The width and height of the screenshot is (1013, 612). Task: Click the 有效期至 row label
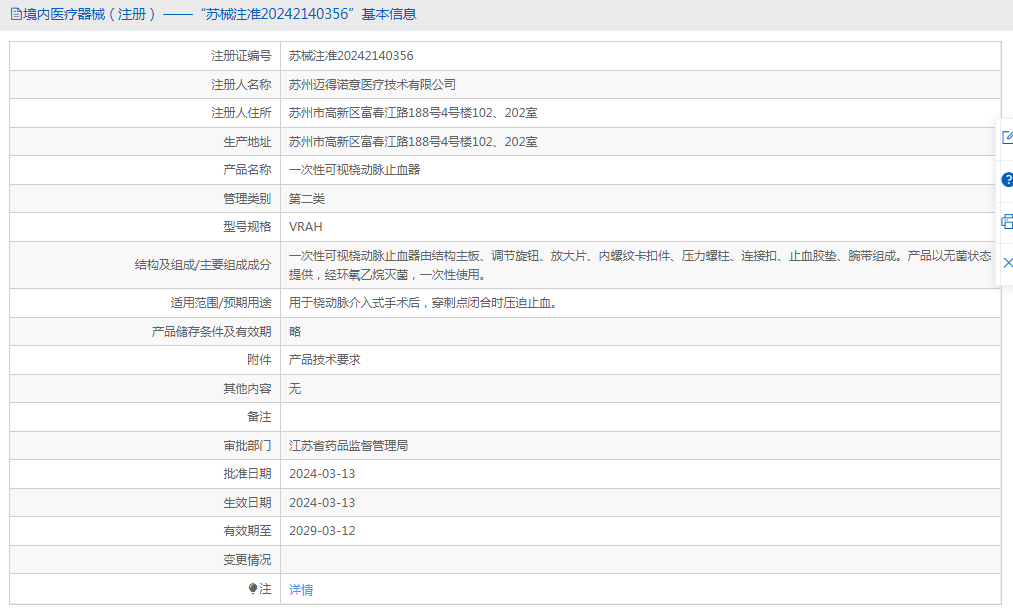(x=247, y=531)
